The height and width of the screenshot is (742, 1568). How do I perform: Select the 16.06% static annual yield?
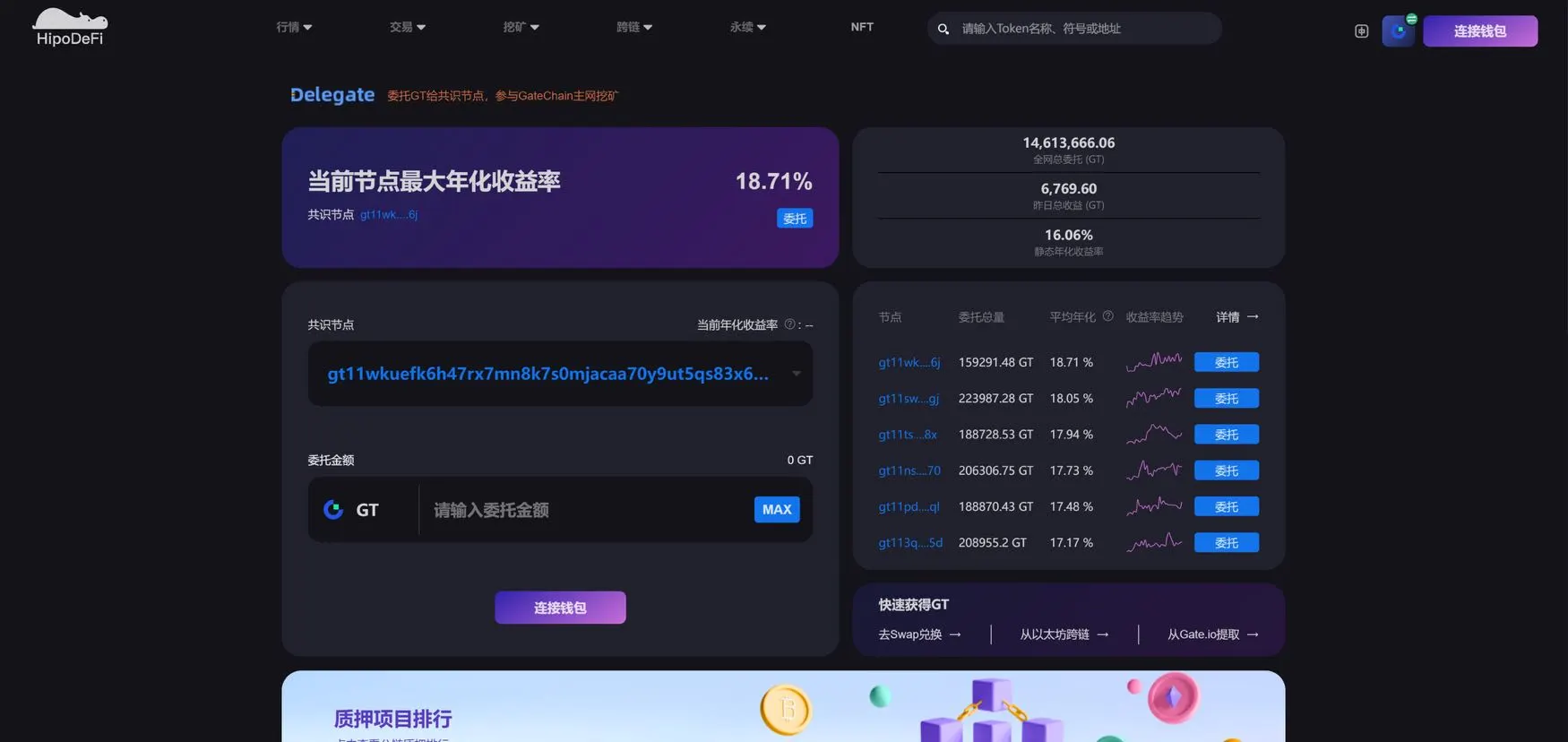coord(1069,235)
